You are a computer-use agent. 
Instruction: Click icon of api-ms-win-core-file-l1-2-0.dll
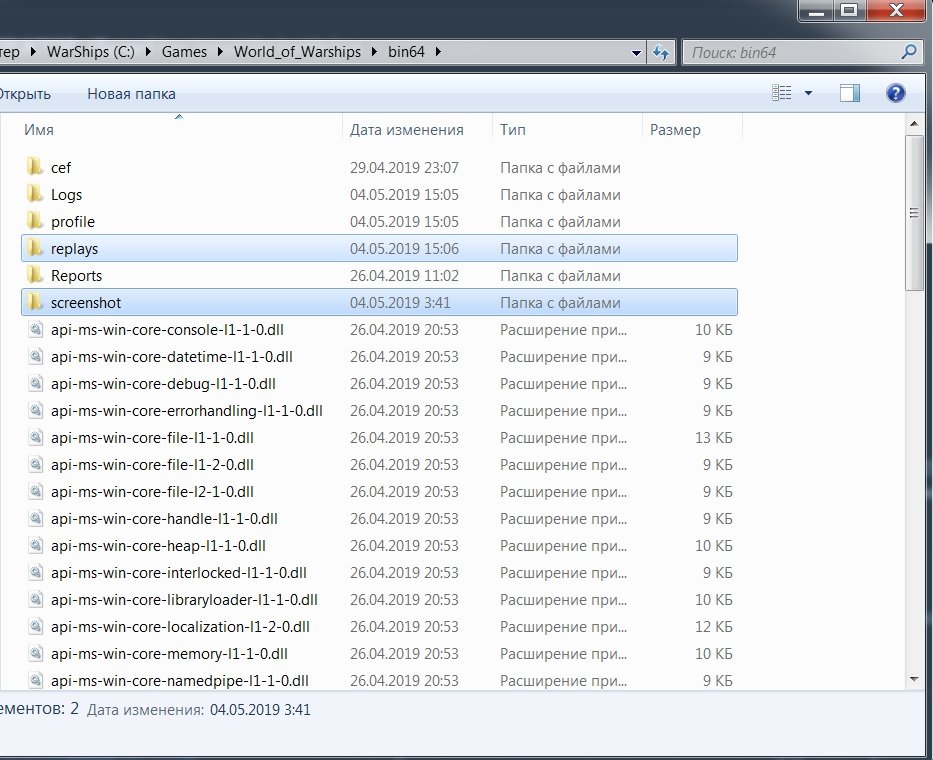[36, 464]
